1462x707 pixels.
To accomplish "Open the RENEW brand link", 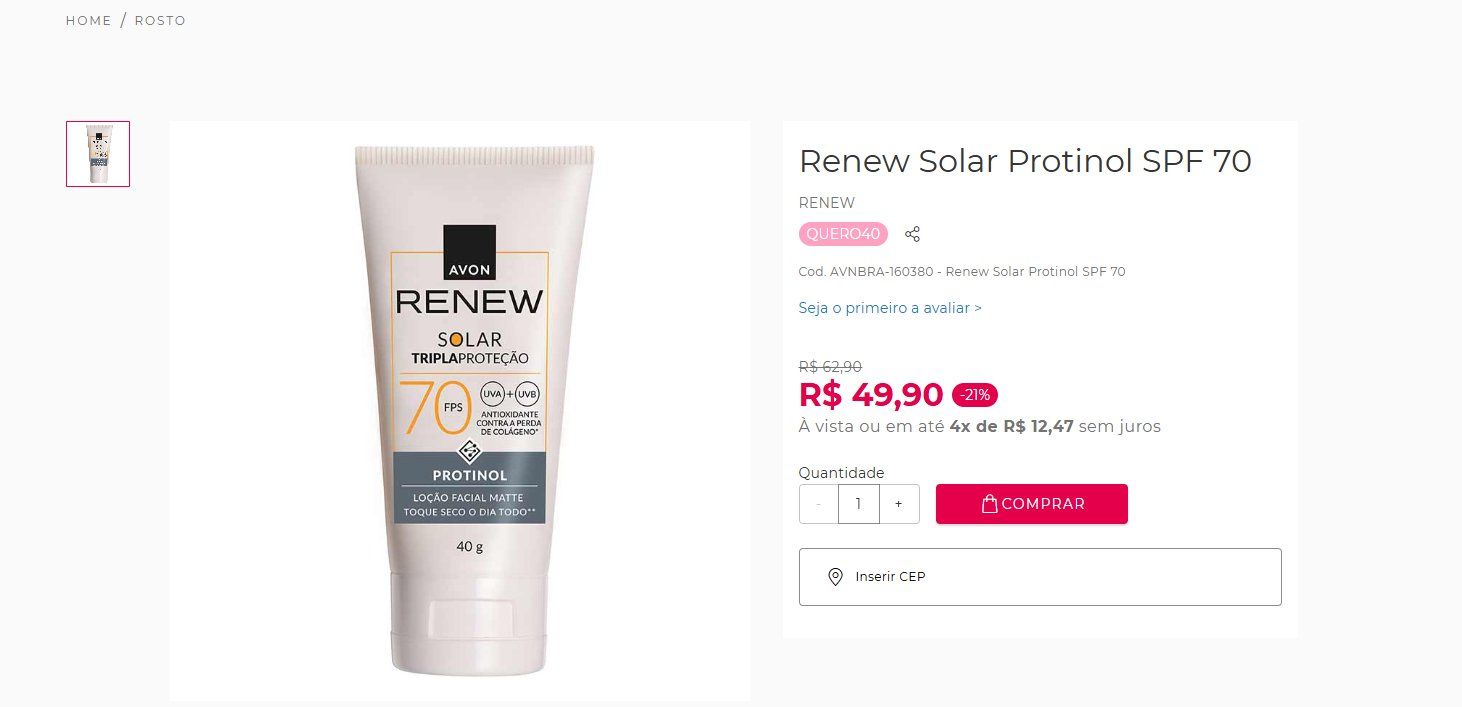I will [x=827, y=203].
